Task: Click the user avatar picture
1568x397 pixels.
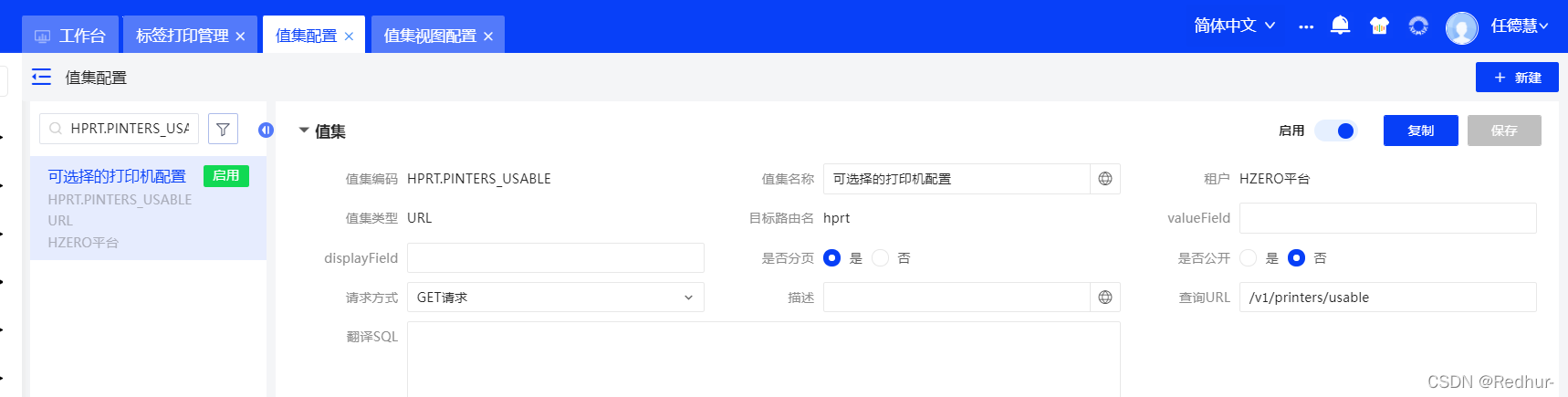Action: 1461,27
